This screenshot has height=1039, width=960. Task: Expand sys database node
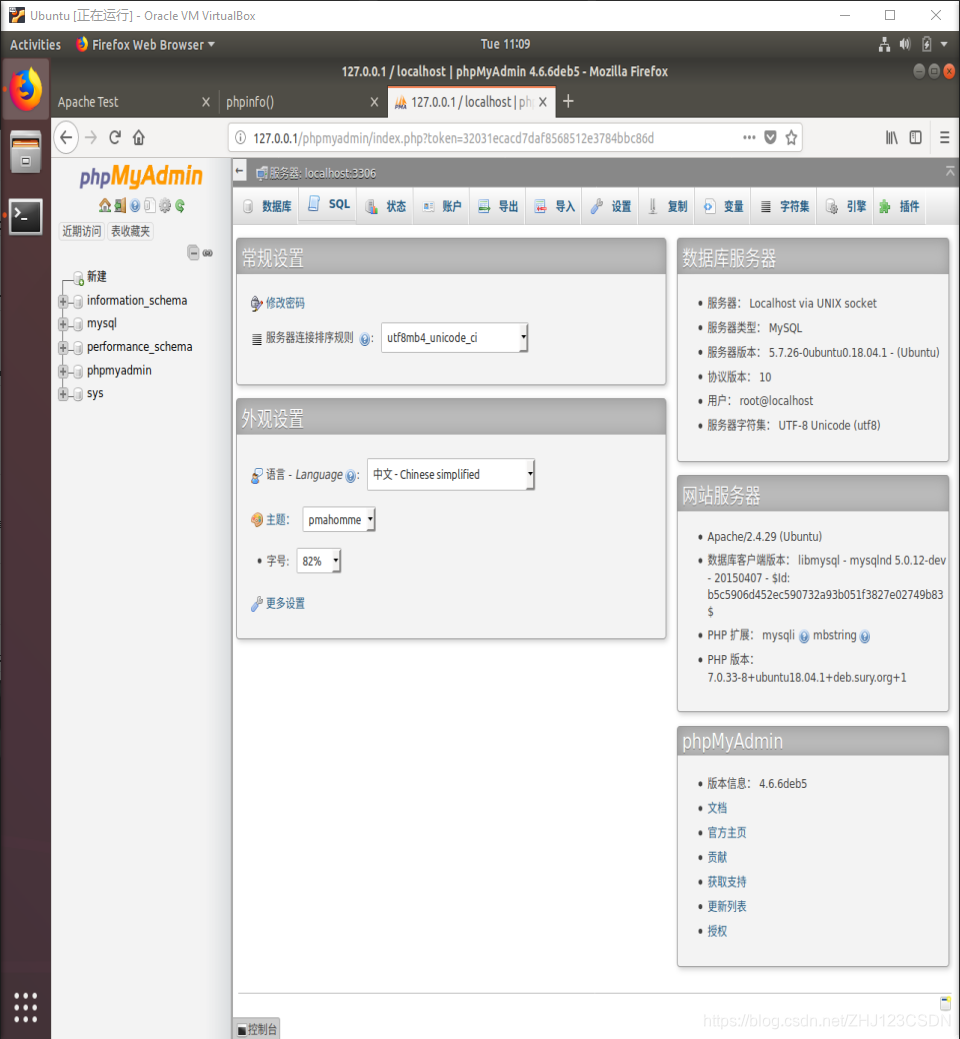(63, 394)
